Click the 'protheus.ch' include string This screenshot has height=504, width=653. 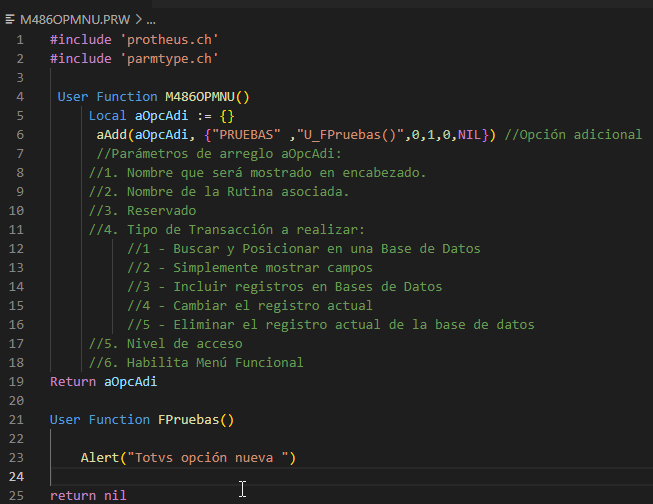click(x=169, y=40)
